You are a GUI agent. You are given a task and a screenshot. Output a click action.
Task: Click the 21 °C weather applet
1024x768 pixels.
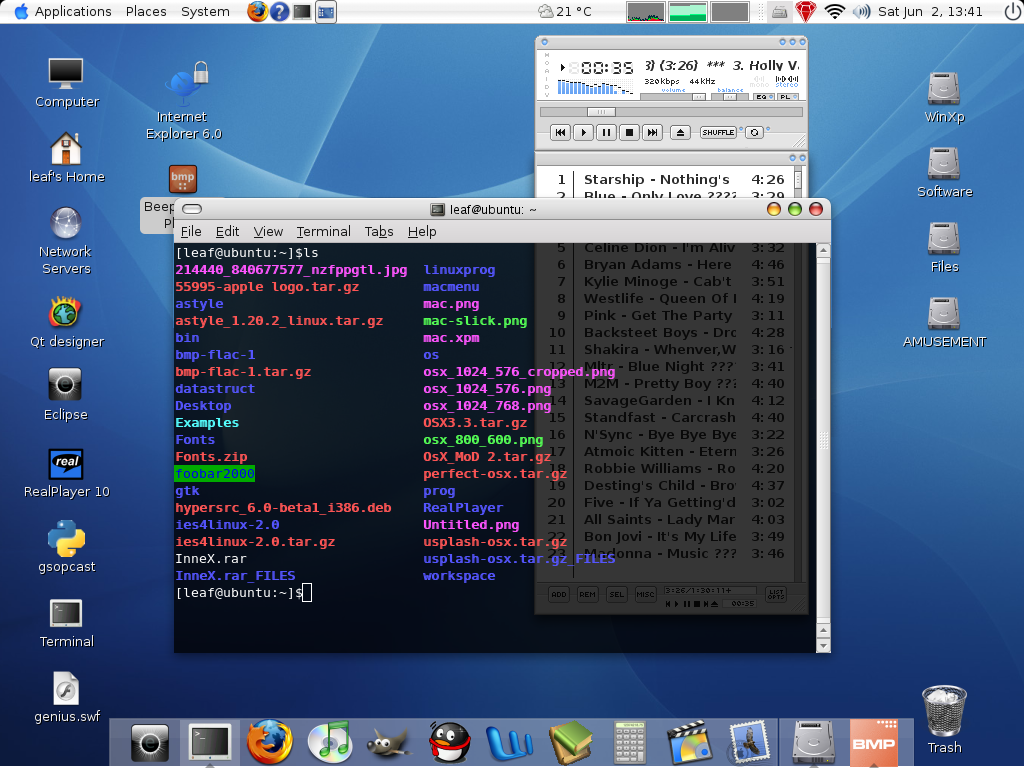point(564,12)
